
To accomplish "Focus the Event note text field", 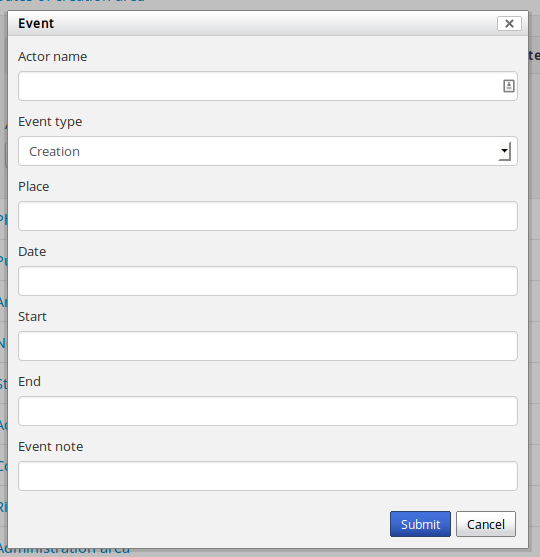I will point(268,476).
